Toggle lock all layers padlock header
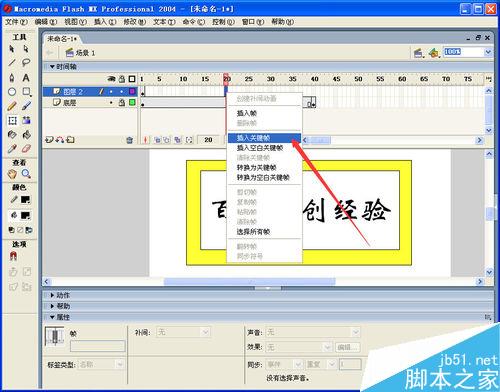 click(x=122, y=79)
